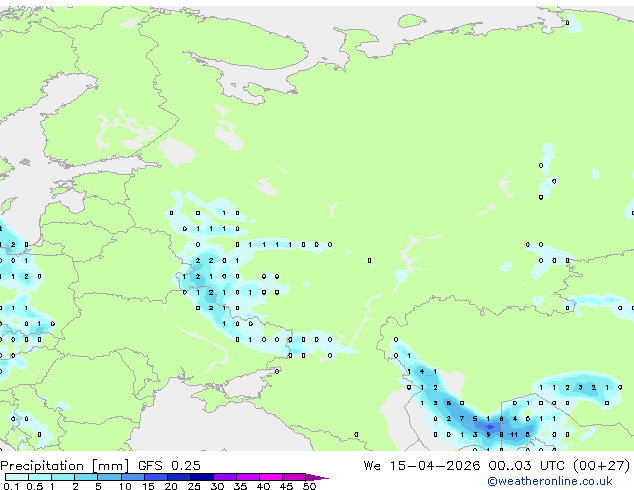
Task: Click the legend label '50'
Action: [x=310, y=486]
